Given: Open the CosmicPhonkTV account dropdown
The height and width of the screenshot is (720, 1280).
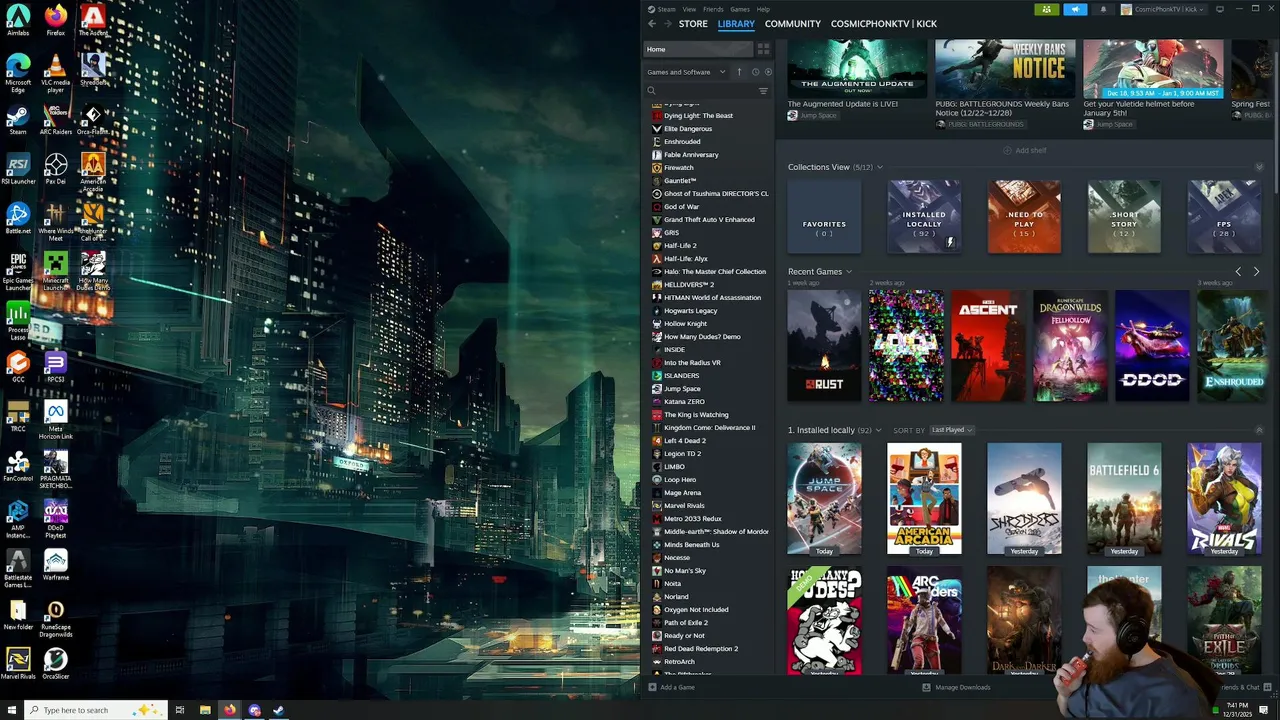Looking at the screenshot, I should (x=1164, y=9).
